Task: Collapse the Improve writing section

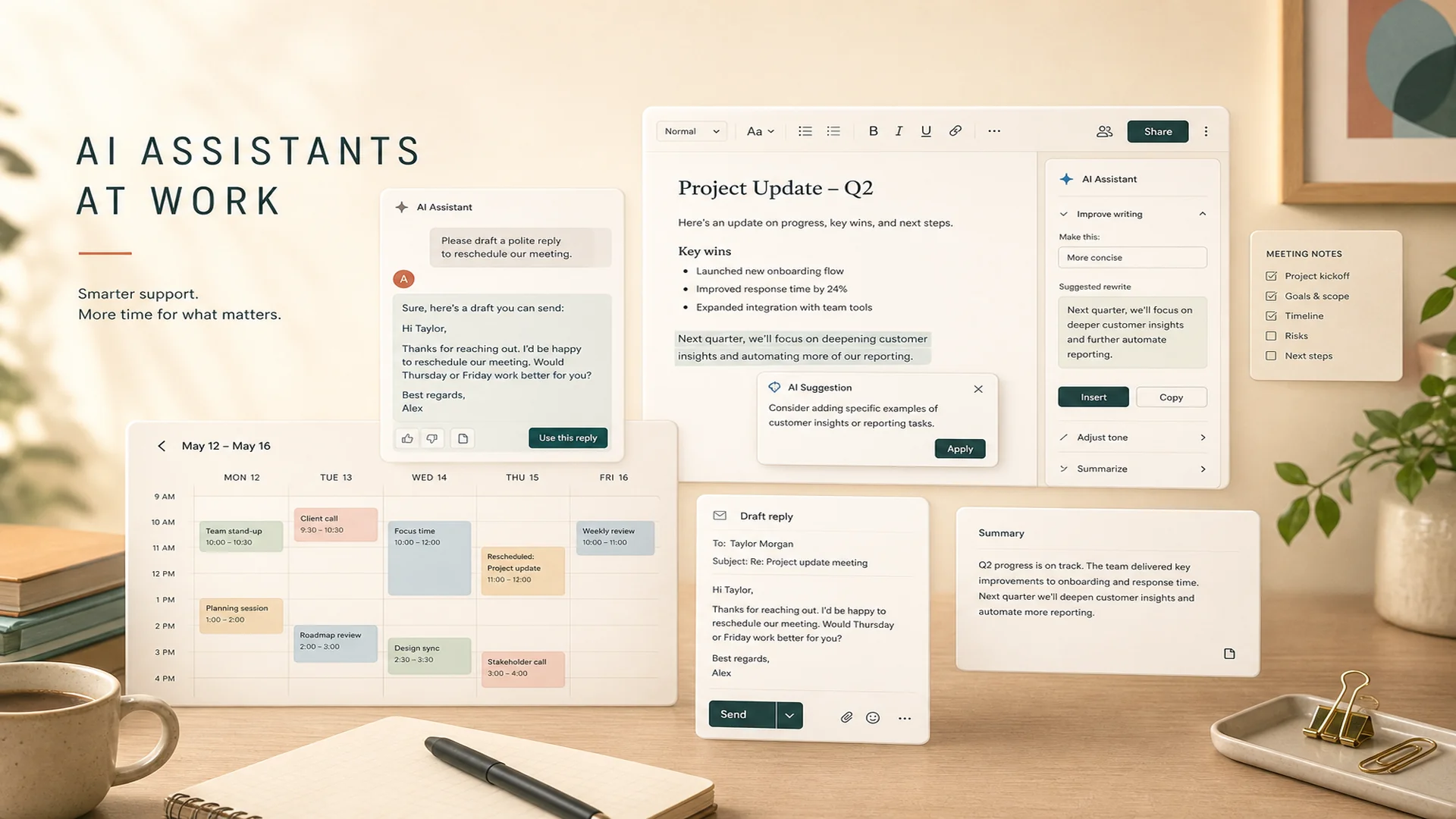Action: point(1203,214)
